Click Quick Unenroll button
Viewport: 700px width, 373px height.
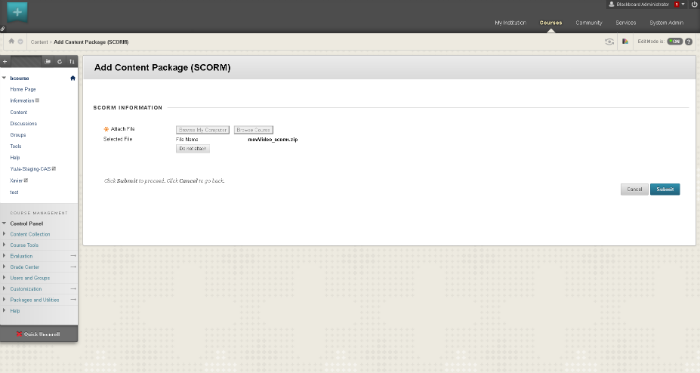coord(38,334)
